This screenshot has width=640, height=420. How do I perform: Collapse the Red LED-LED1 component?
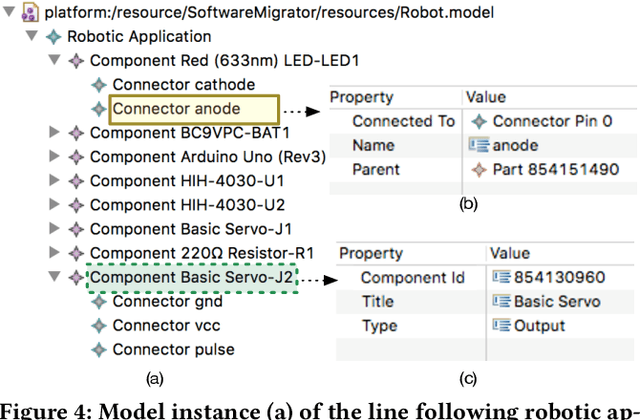click(55, 61)
